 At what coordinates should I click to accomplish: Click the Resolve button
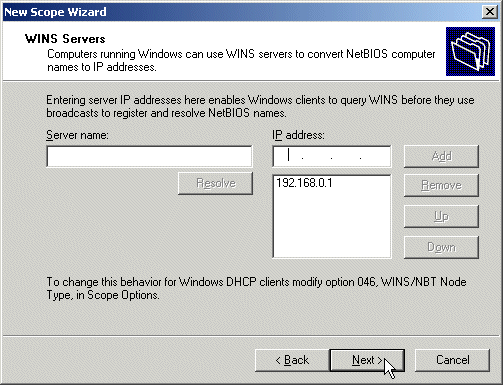click(x=215, y=183)
